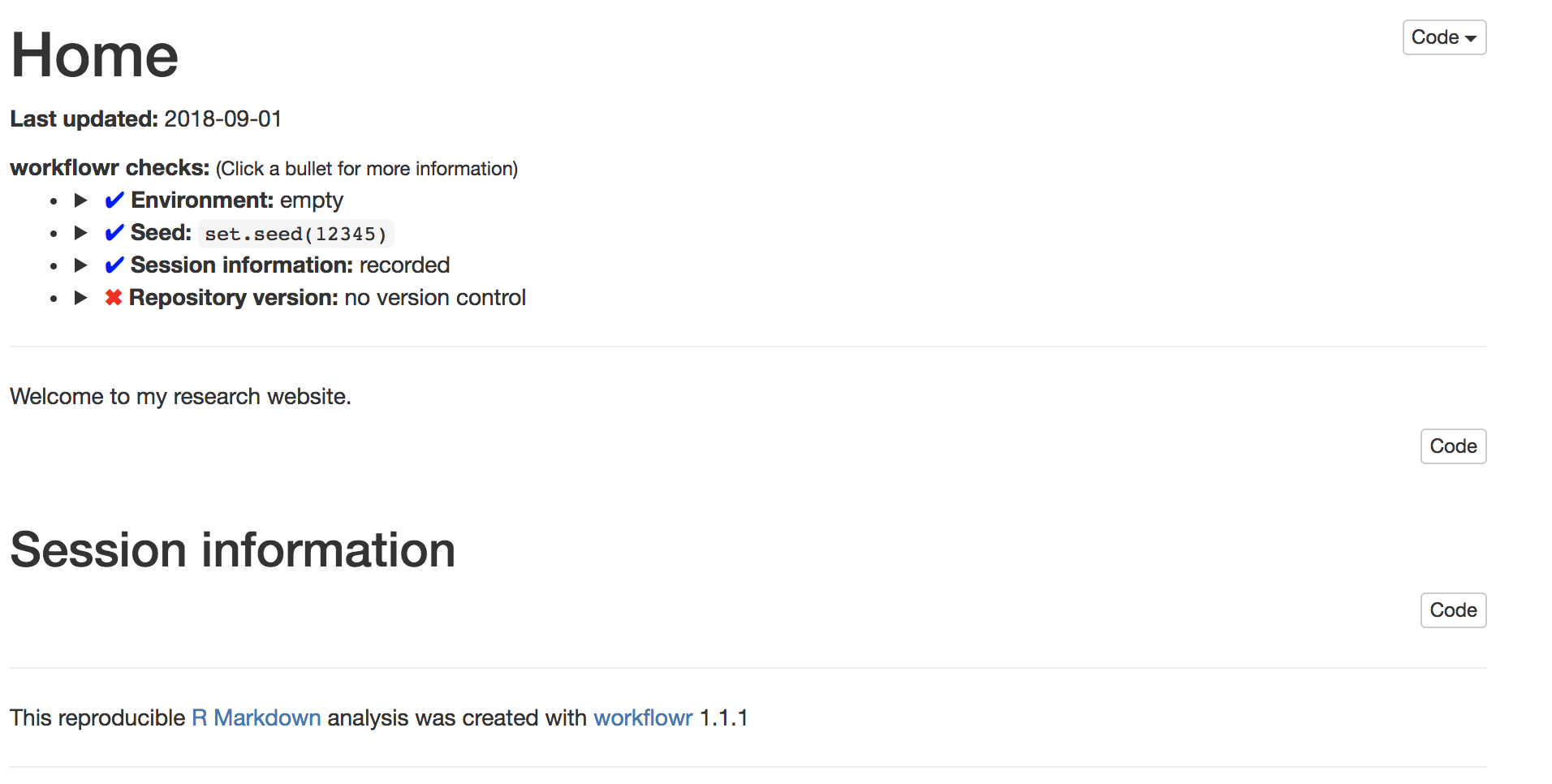1552x784 pixels.
Task: Expand the Environment check disclosure triangle
Action: [80, 200]
